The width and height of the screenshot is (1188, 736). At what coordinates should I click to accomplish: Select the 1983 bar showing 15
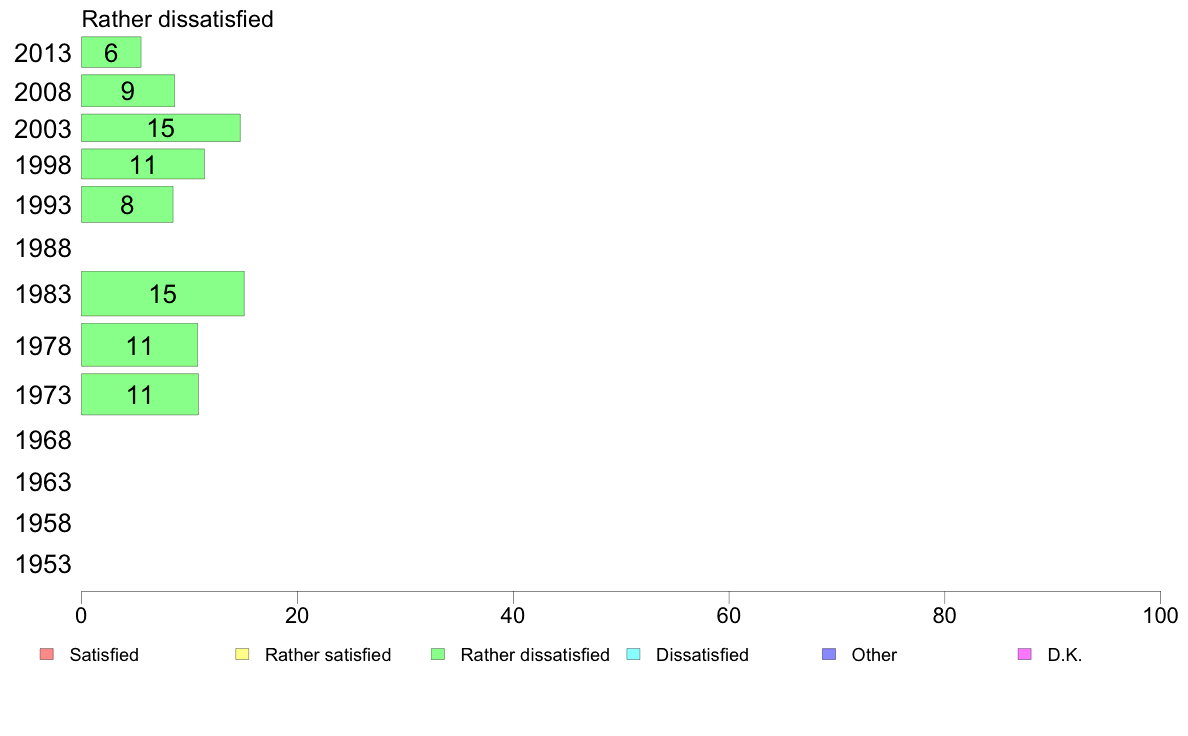tap(163, 293)
